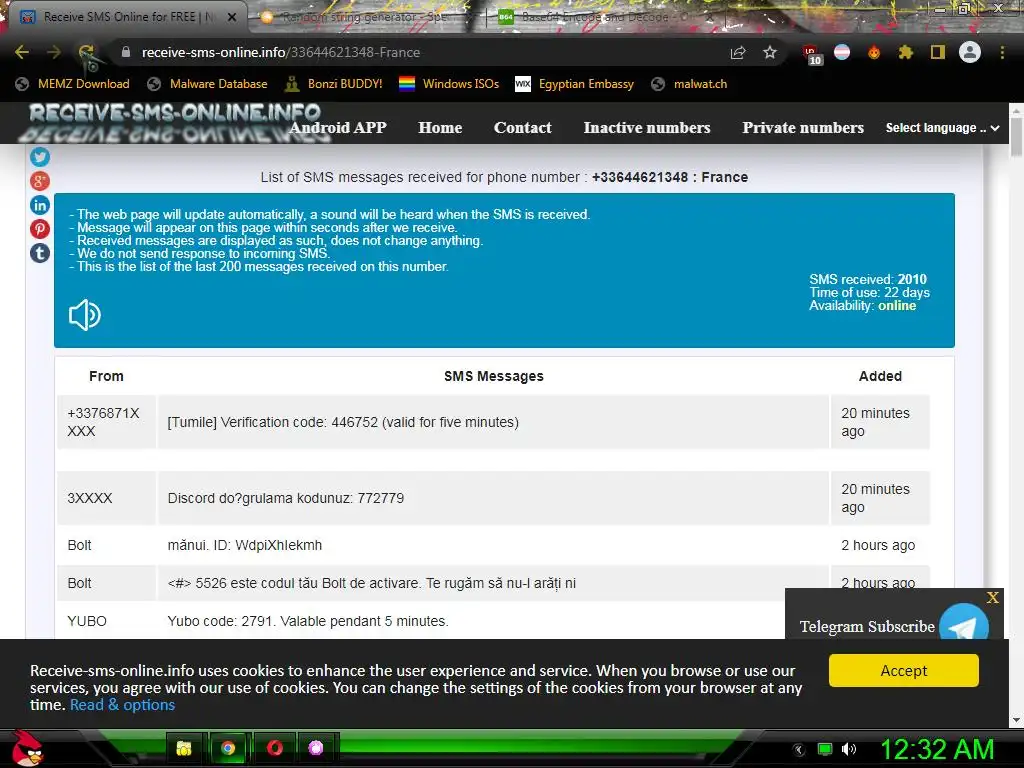Image resolution: width=1024 pixels, height=768 pixels.
Task: Open the Inactive numbers menu item
Action: tap(647, 128)
